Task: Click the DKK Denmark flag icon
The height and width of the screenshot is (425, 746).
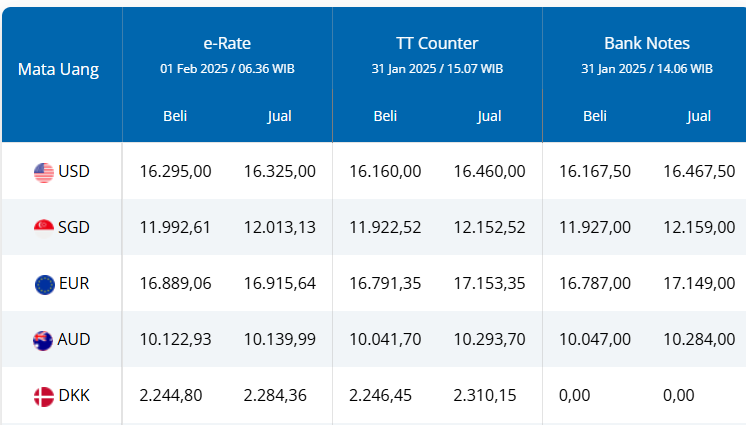Action: [x=43, y=396]
